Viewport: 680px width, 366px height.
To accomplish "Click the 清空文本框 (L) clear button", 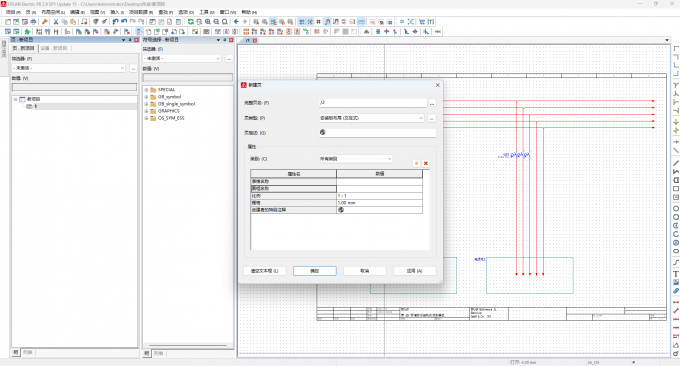I will pos(265,271).
